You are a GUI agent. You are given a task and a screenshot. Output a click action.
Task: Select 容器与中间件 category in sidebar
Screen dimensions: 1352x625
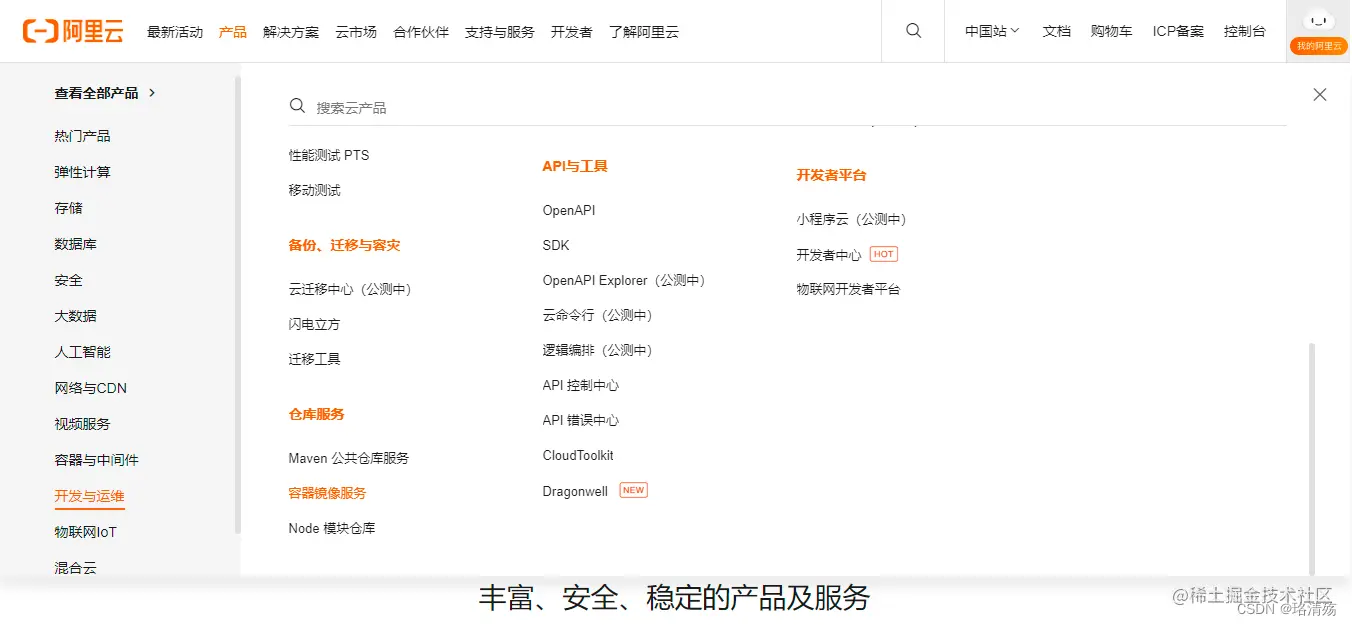pos(97,460)
